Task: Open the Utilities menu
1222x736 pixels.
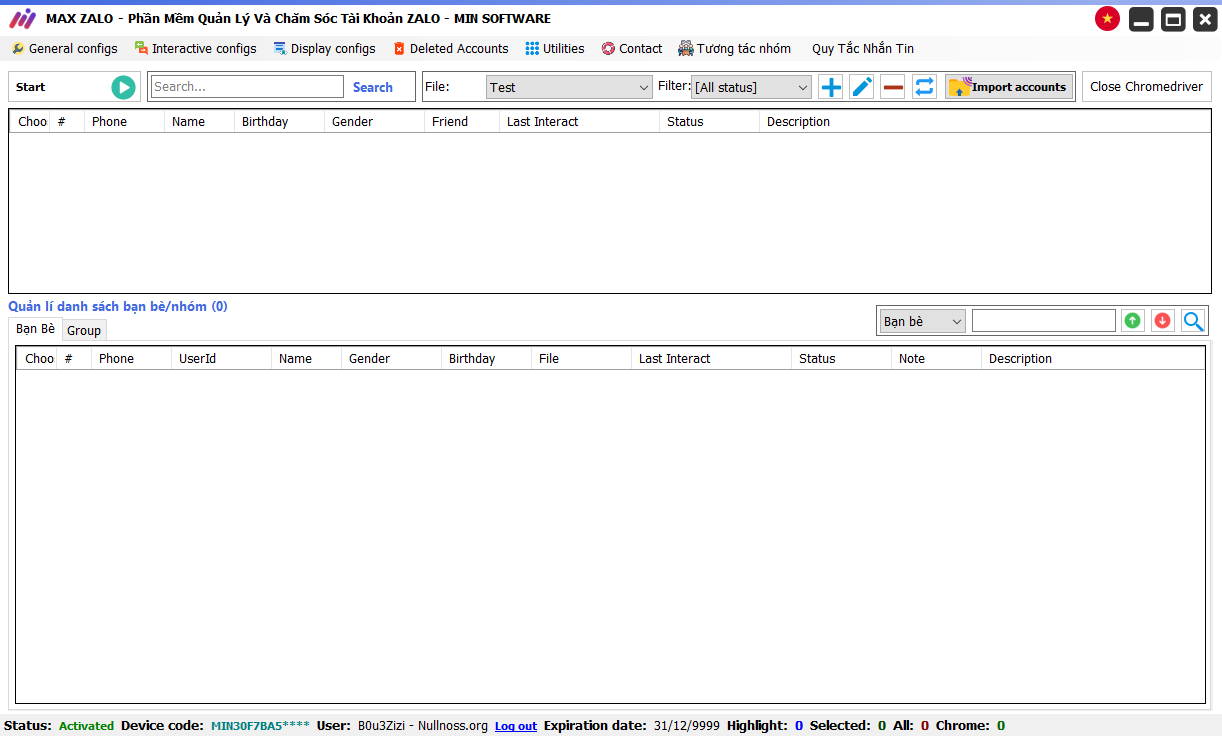Action: [x=555, y=48]
